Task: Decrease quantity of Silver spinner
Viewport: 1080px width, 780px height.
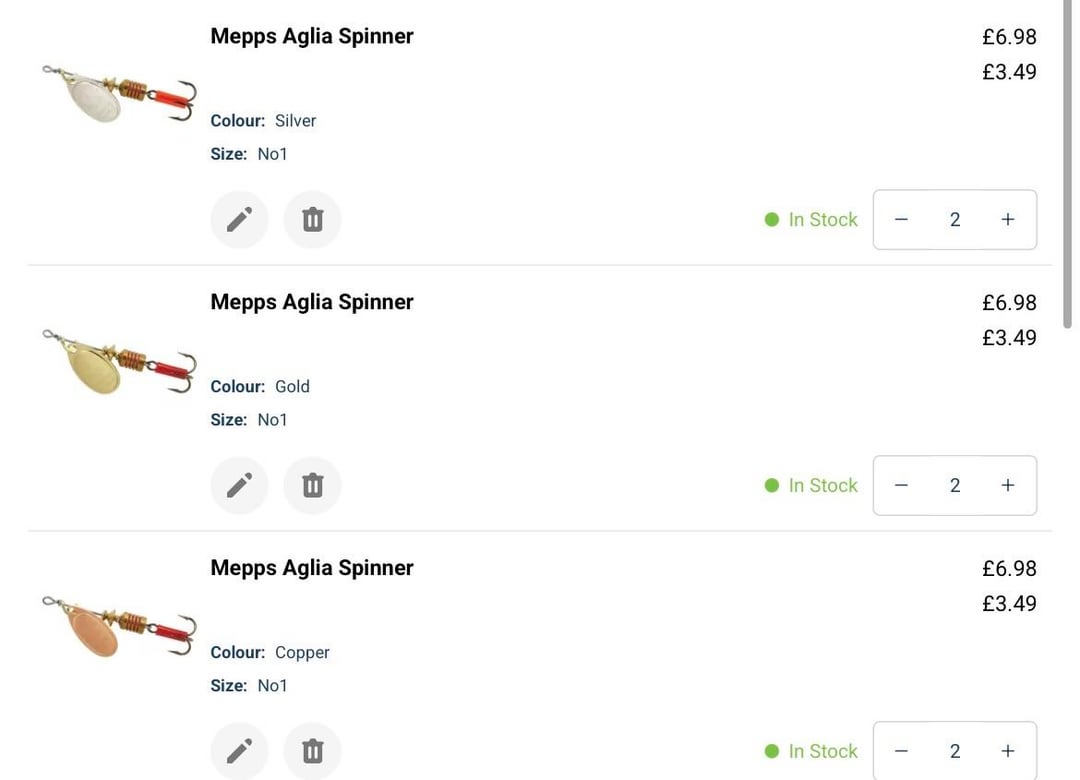Action: coord(901,220)
